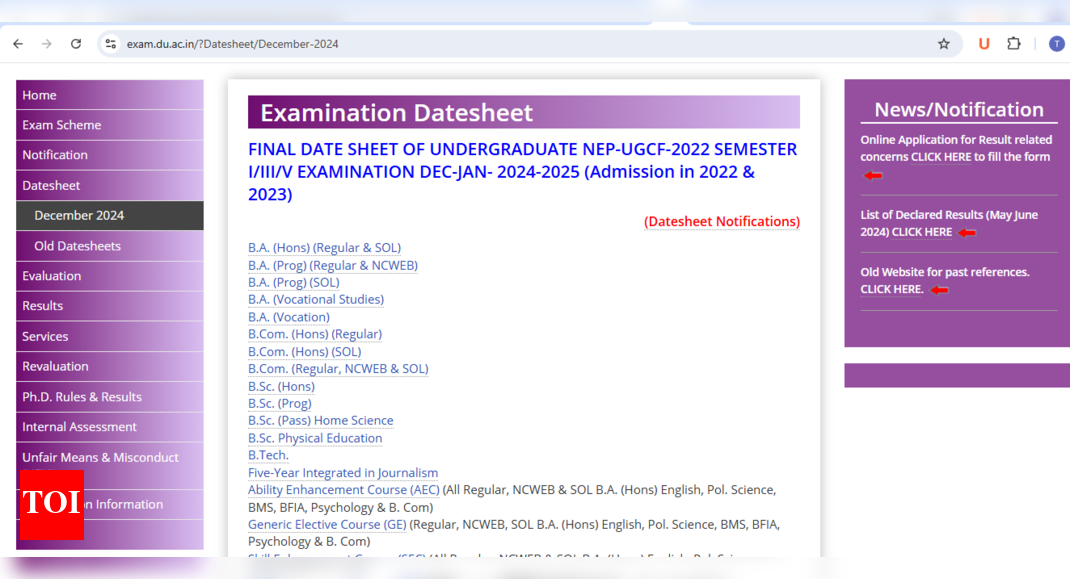This screenshot has height=579, width=1070.
Task: Go to Home in the sidebar
Action: [38, 94]
